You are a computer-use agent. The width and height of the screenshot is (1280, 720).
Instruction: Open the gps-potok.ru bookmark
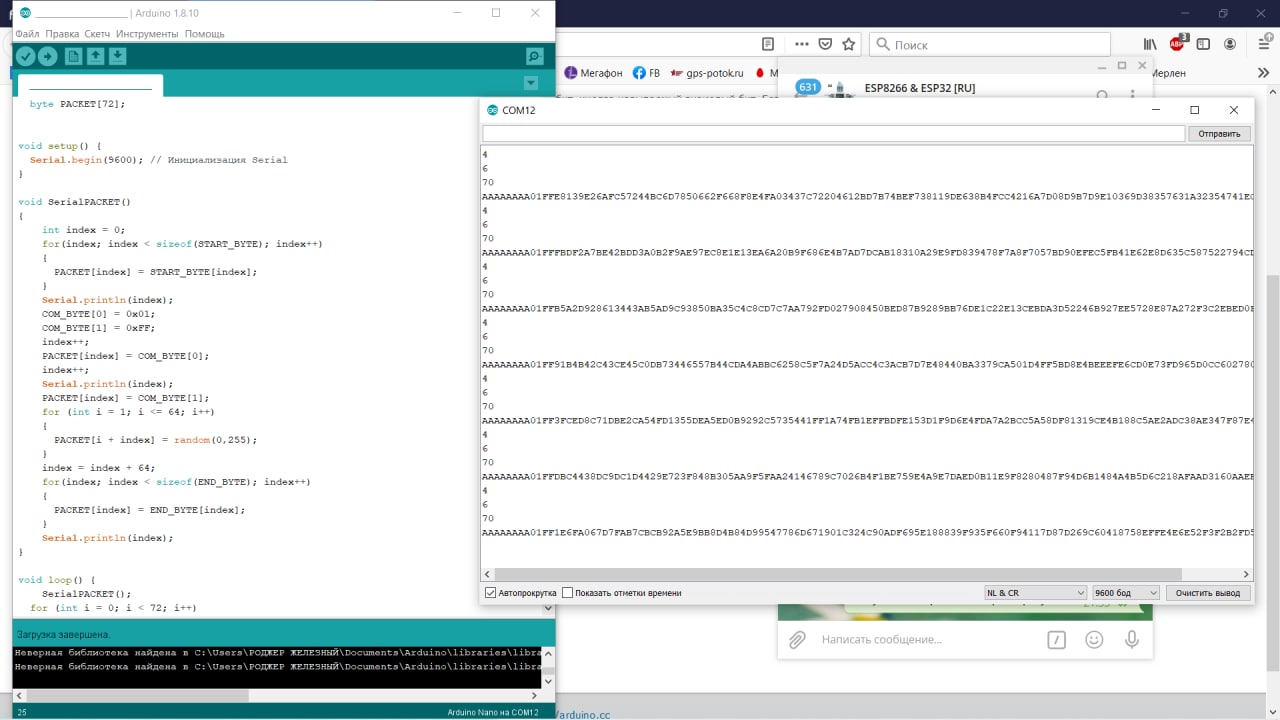click(x=709, y=73)
